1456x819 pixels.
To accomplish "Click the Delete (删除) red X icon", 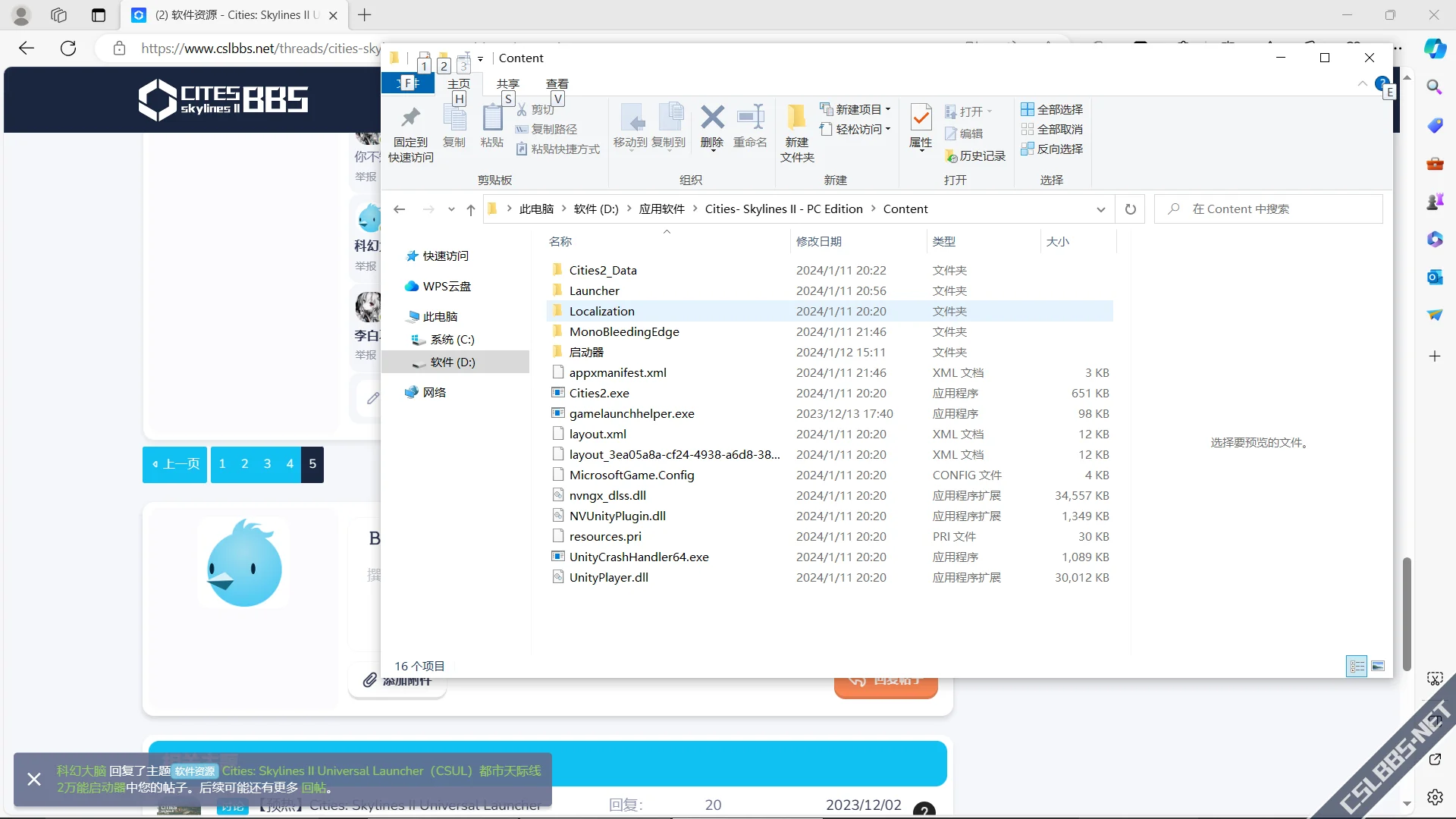I will pyautogui.click(x=712, y=117).
